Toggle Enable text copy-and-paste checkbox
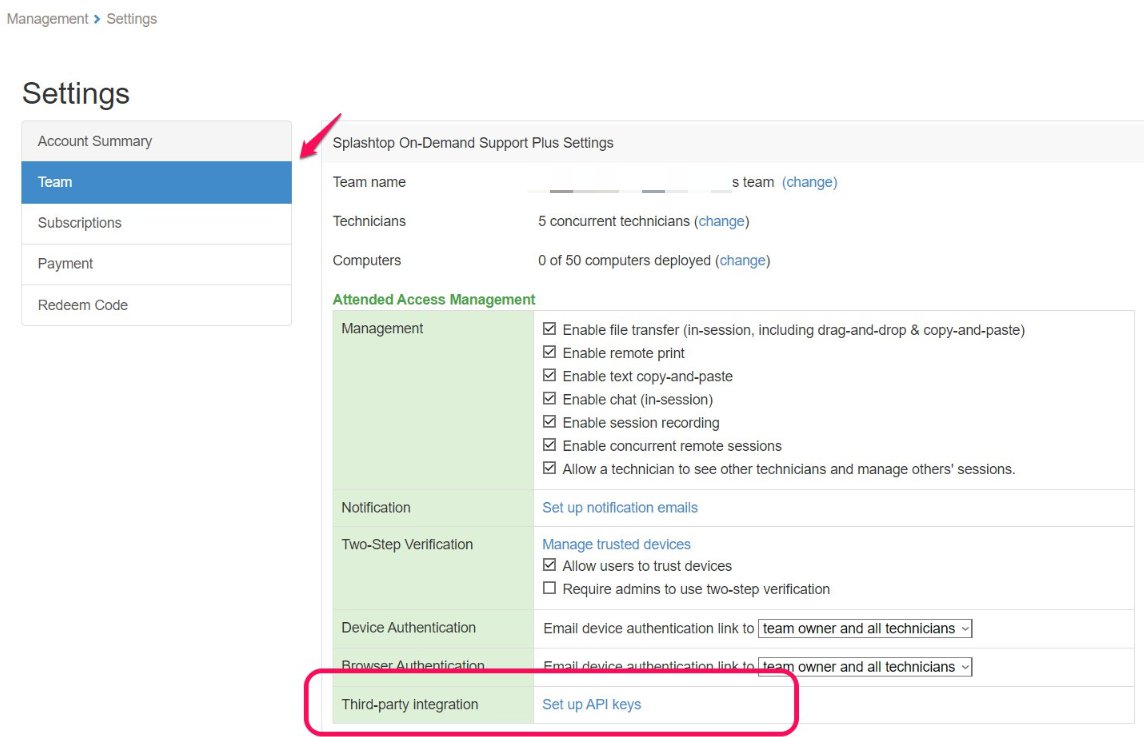Image resolution: width=1144 pixels, height=737 pixels. pyautogui.click(x=549, y=376)
